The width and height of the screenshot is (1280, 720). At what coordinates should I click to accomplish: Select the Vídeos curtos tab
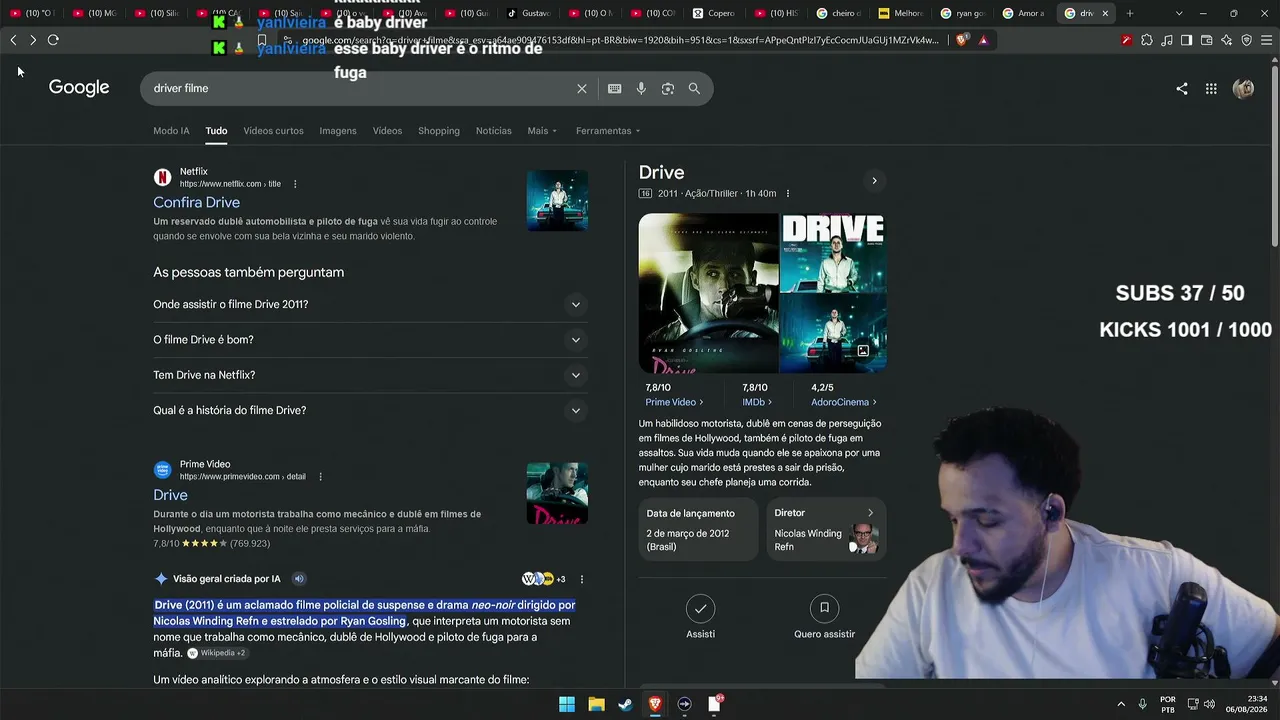pos(273,131)
